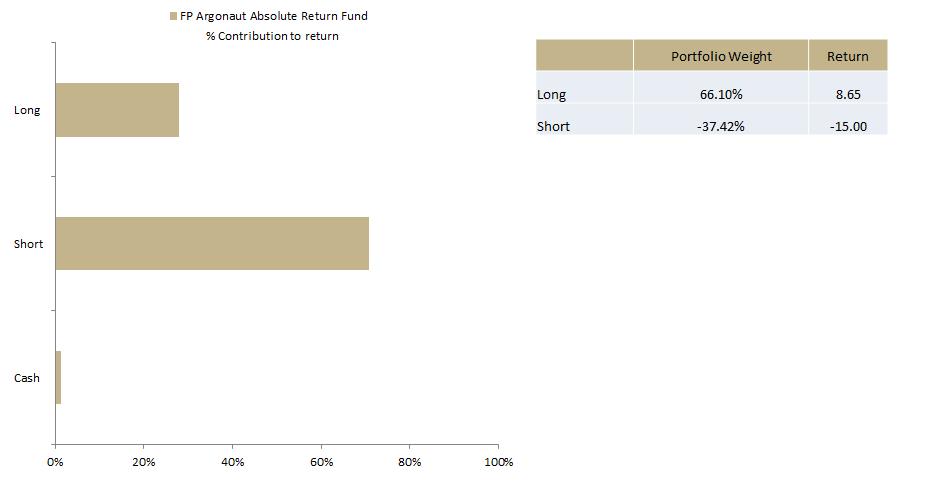Click the 100% axis tick label
The image size is (932, 485).
497,462
